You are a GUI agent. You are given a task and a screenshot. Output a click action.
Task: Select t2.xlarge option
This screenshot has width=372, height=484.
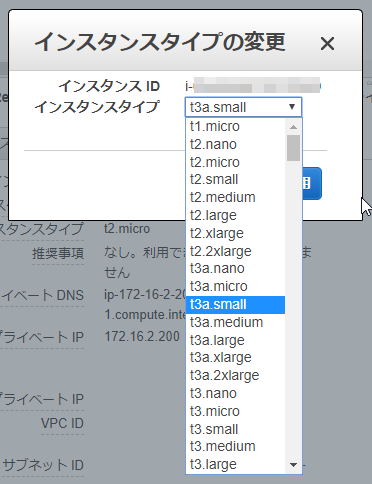pyautogui.click(x=235, y=233)
